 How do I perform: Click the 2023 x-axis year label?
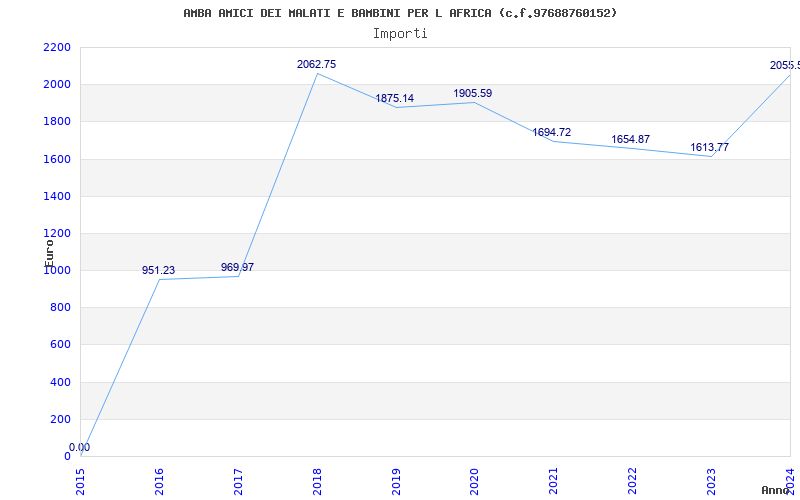tap(711, 481)
